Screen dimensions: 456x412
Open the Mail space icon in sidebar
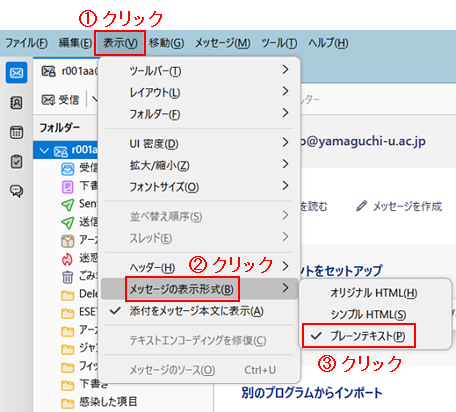(x=16, y=73)
